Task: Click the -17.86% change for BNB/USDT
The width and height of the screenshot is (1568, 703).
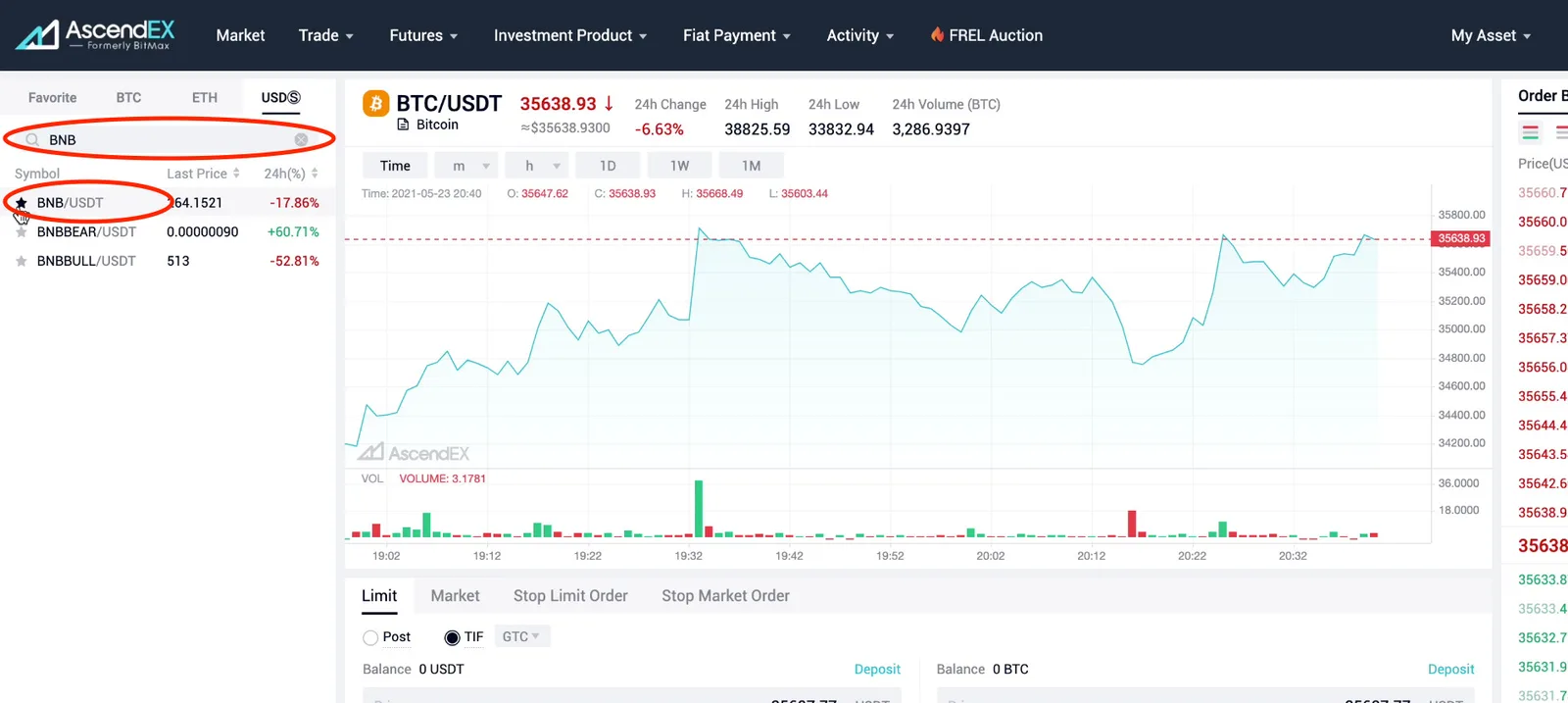Action: point(294,203)
